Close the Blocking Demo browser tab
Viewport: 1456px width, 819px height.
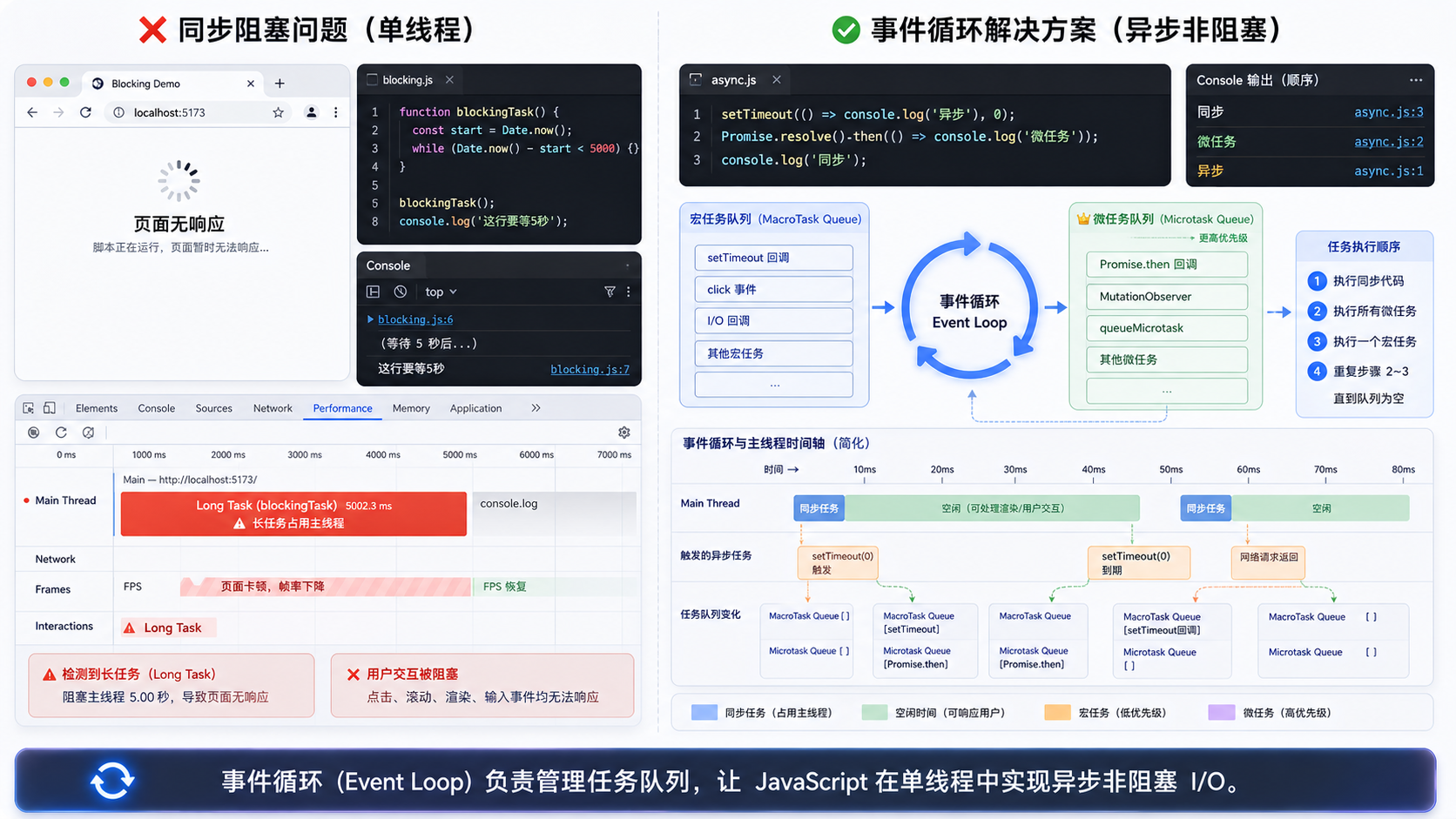point(251,84)
